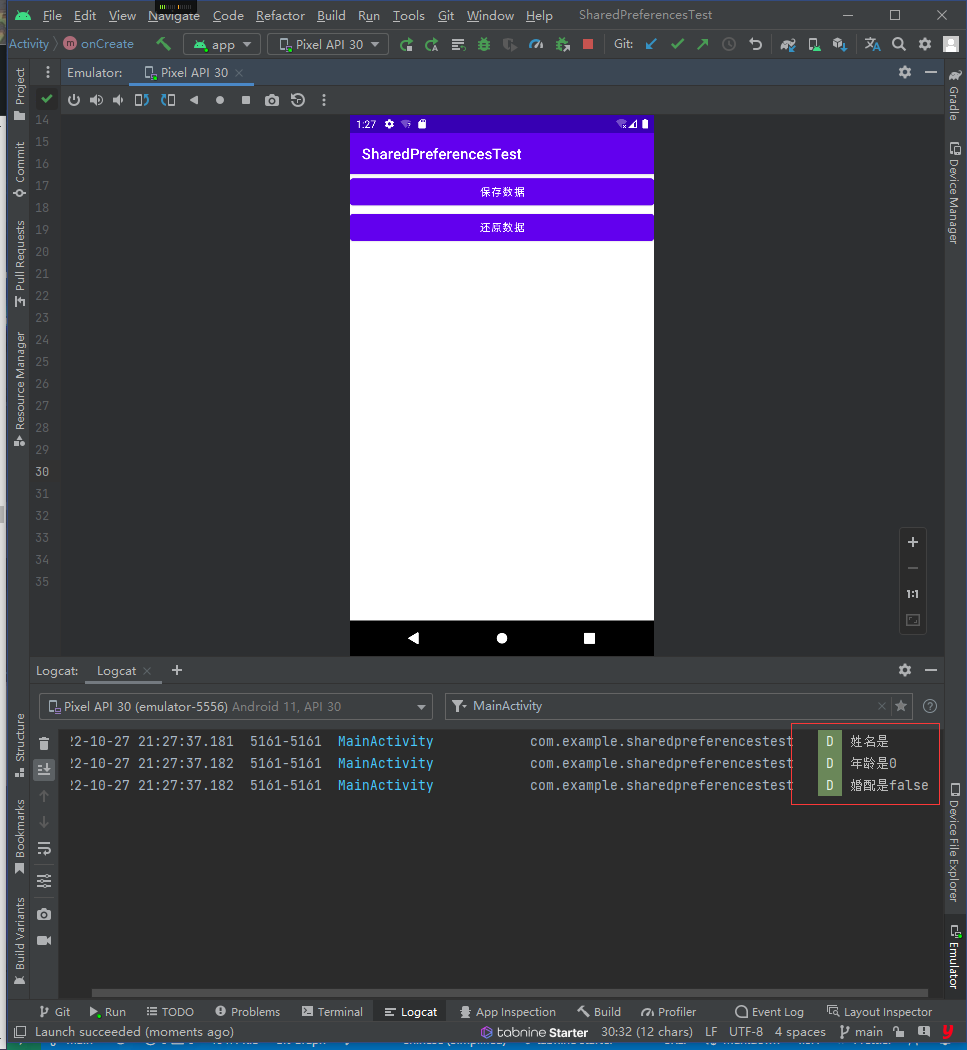Expand the Pixel API 30 device dropdown
The height and width of the screenshot is (1050, 967).
point(328,44)
